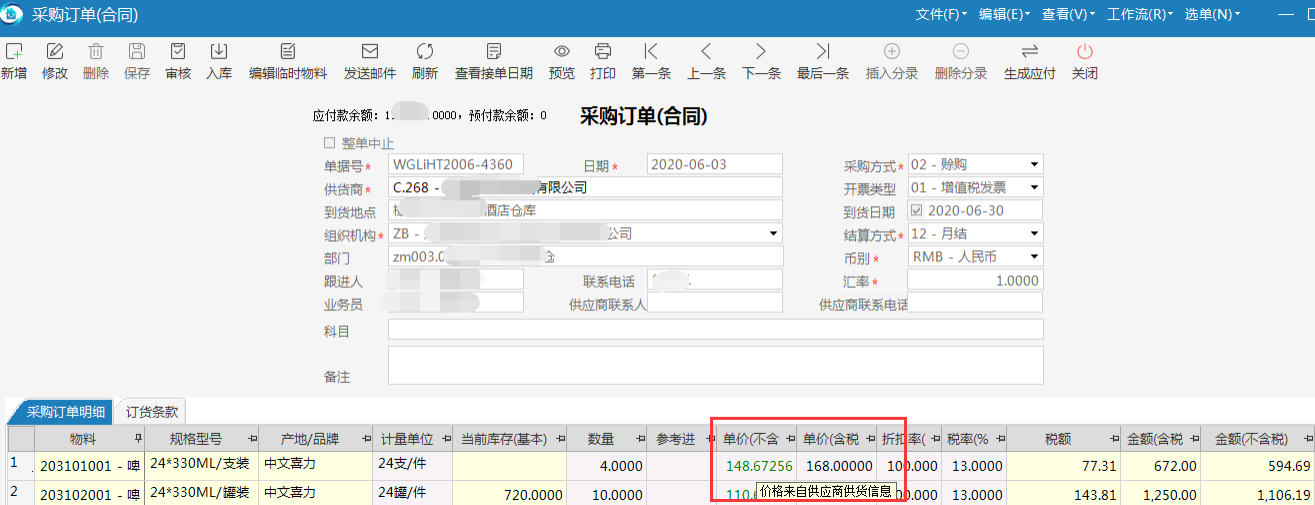
Task: Switch to 订货条款 tab
Action: (152, 411)
